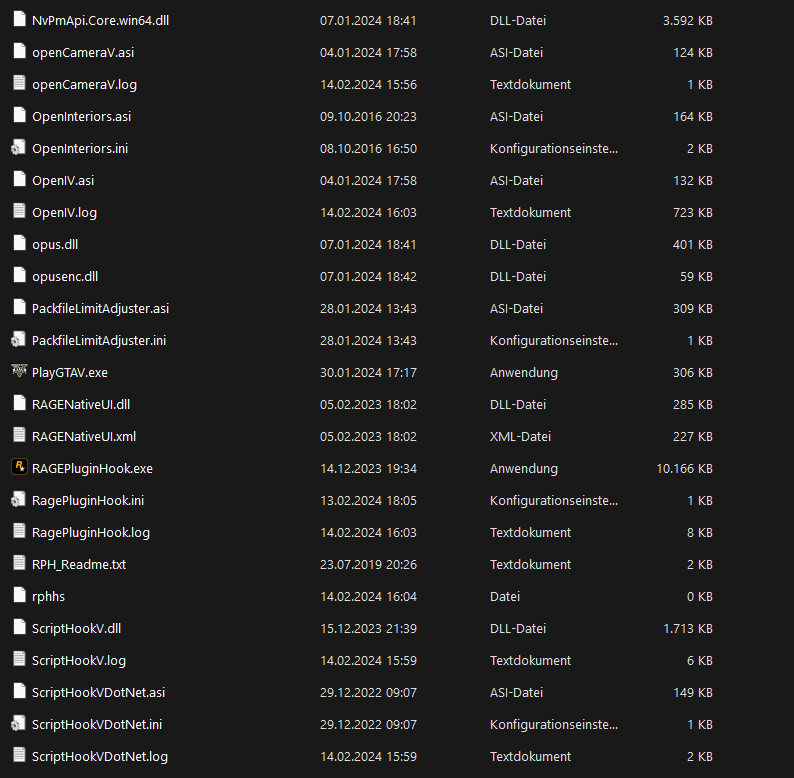Image resolution: width=794 pixels, height=778 pixels.
Task: Select file name openCameraV.asi
Action: tap(83, 53)
